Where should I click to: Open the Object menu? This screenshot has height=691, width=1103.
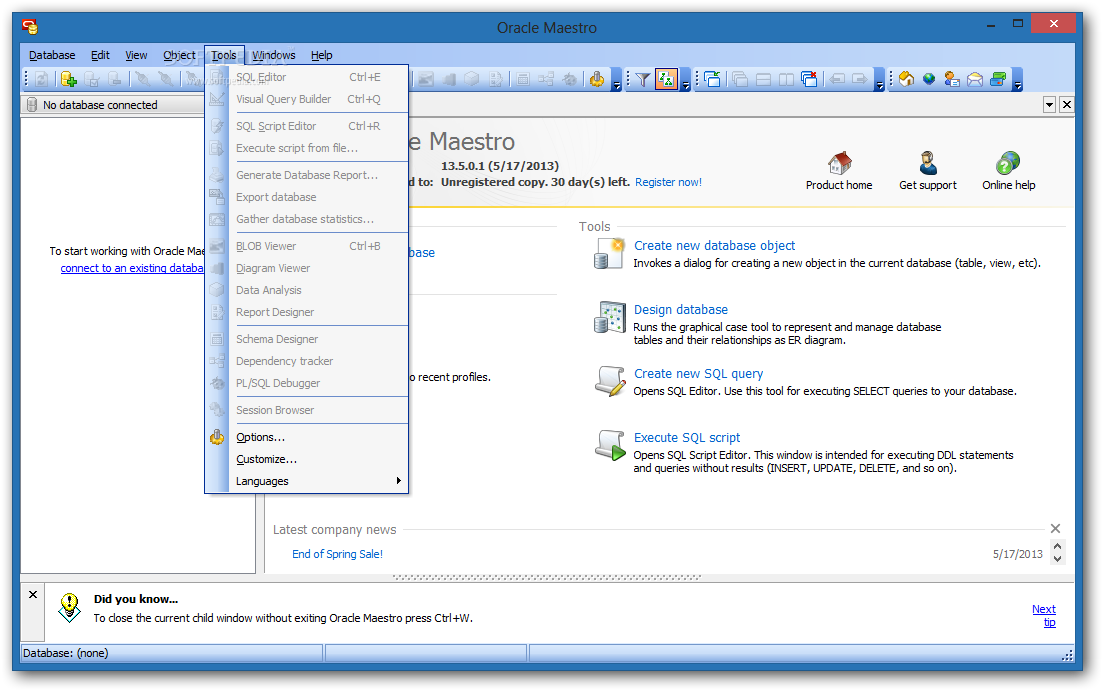(179, 55)
